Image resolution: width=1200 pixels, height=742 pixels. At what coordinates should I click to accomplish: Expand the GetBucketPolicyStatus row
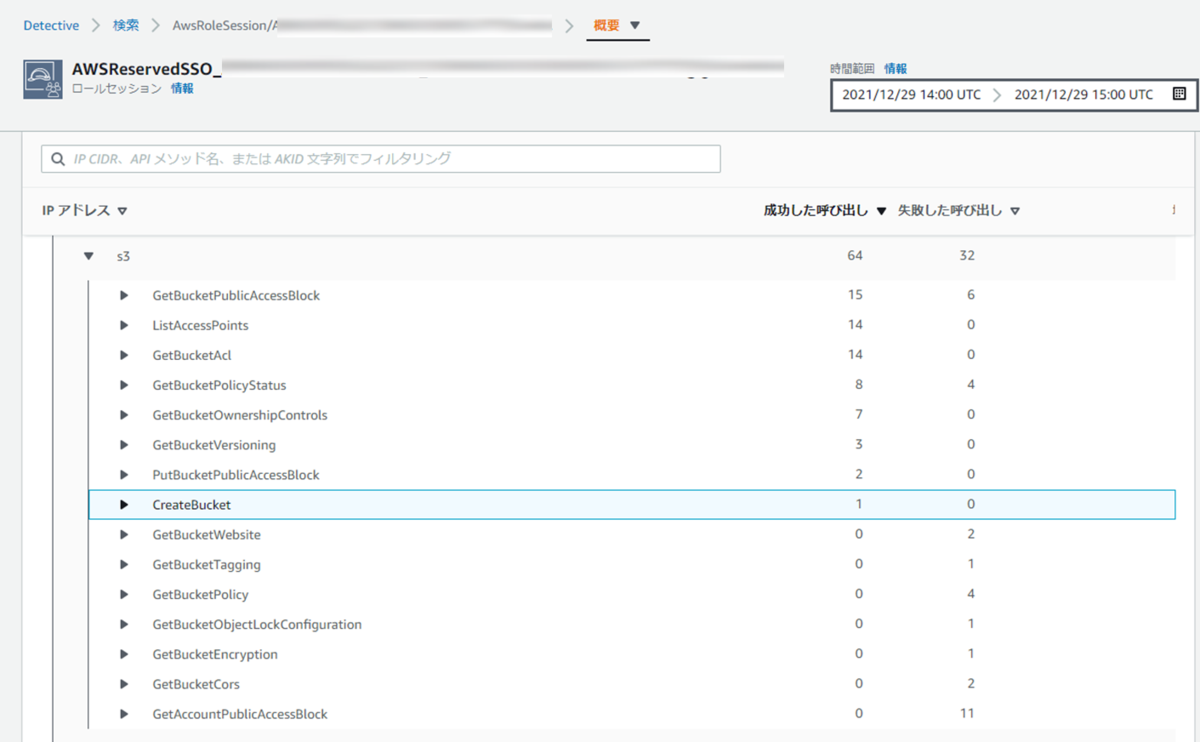coord(124,385)
